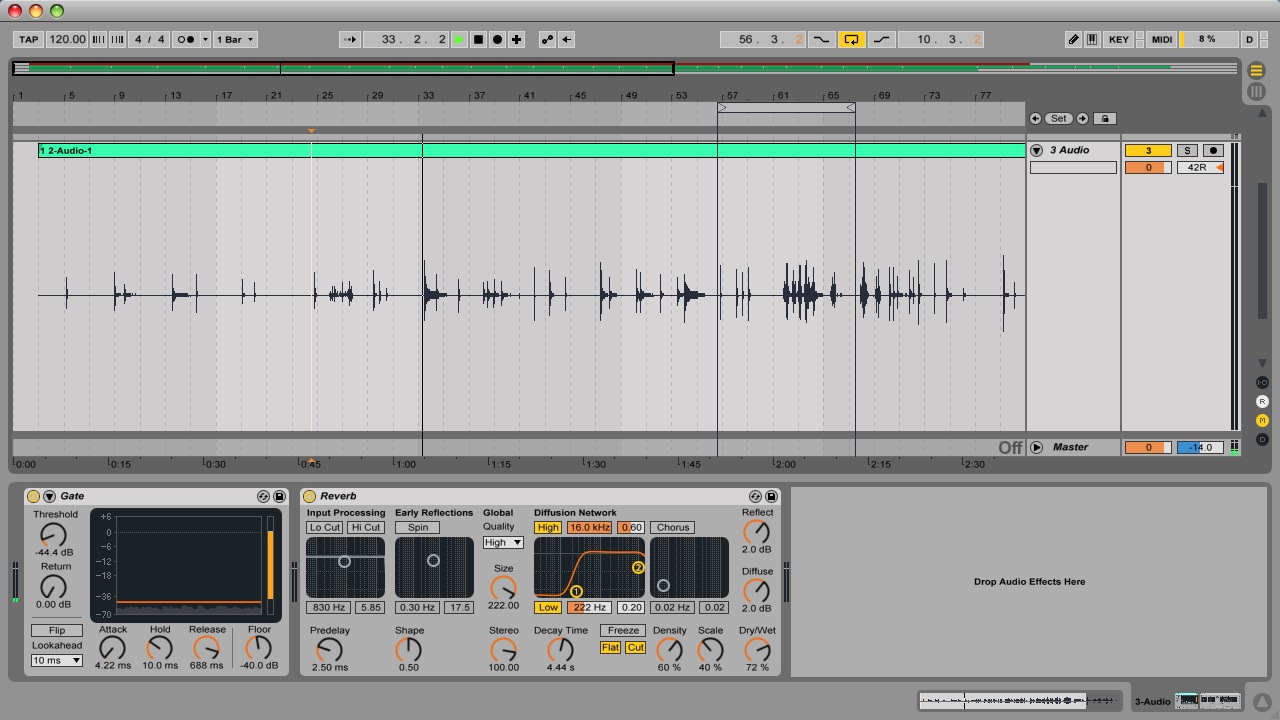Click the Reverb Hot-Swap preset icon
1280x720 pixels.
pos(755,496)
